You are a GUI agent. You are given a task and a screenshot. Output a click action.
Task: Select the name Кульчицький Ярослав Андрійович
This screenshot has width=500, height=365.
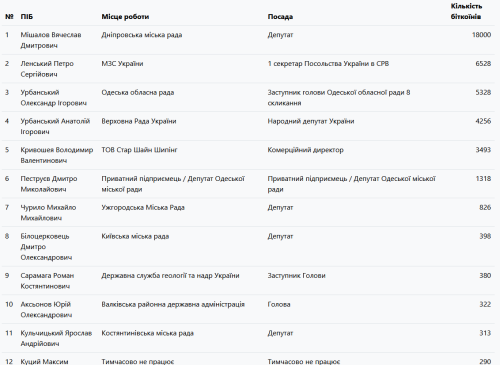(x=56, y=338)
